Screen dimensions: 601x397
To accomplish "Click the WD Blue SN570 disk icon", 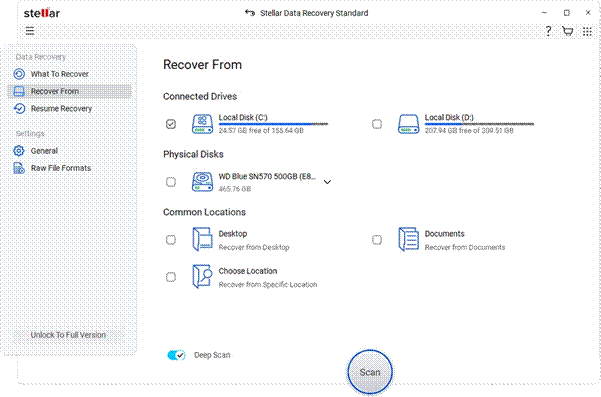I will tap(202, 182).
